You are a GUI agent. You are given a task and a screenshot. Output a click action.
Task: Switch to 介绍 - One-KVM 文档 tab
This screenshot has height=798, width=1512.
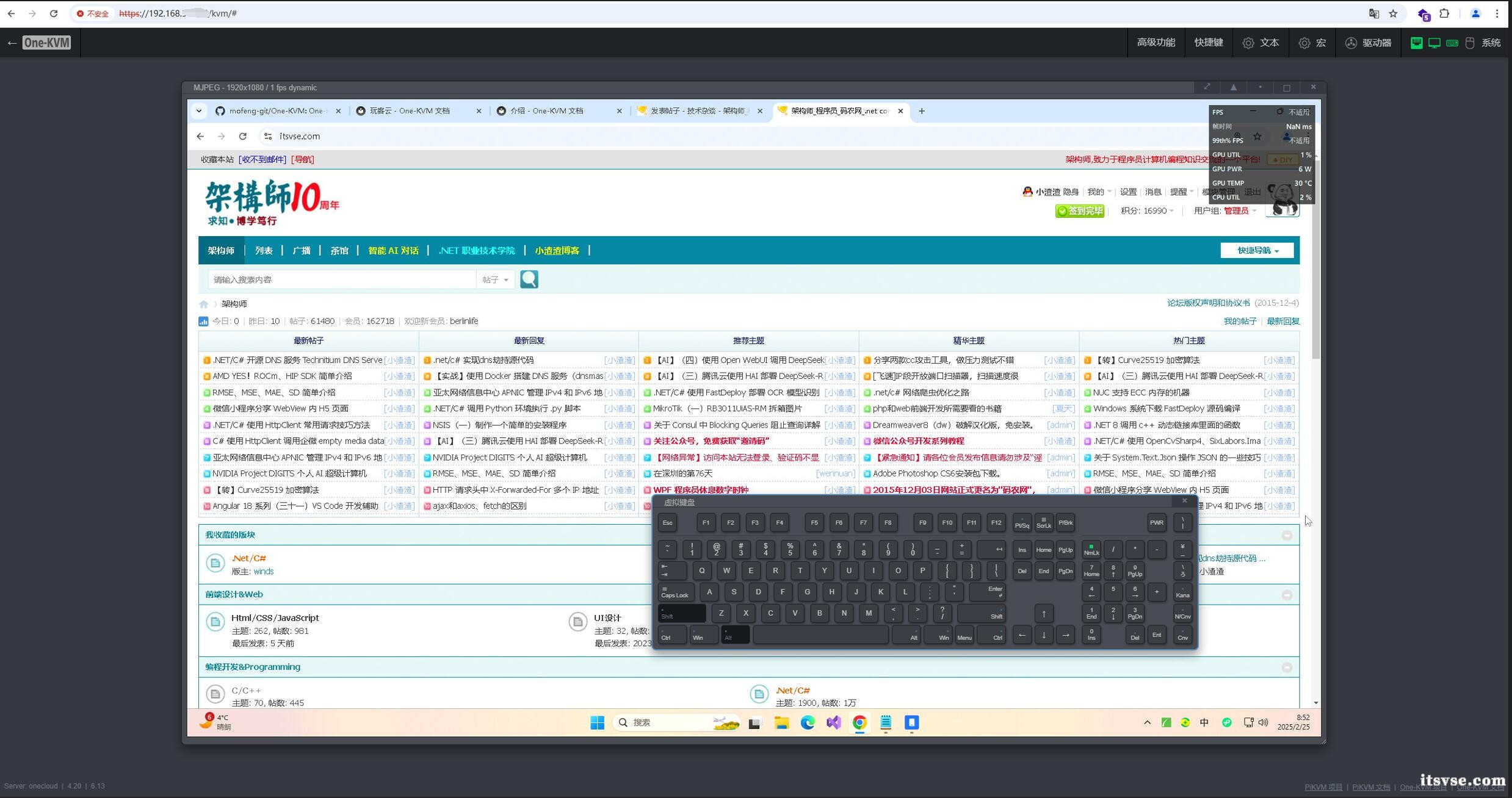point(559,111)
